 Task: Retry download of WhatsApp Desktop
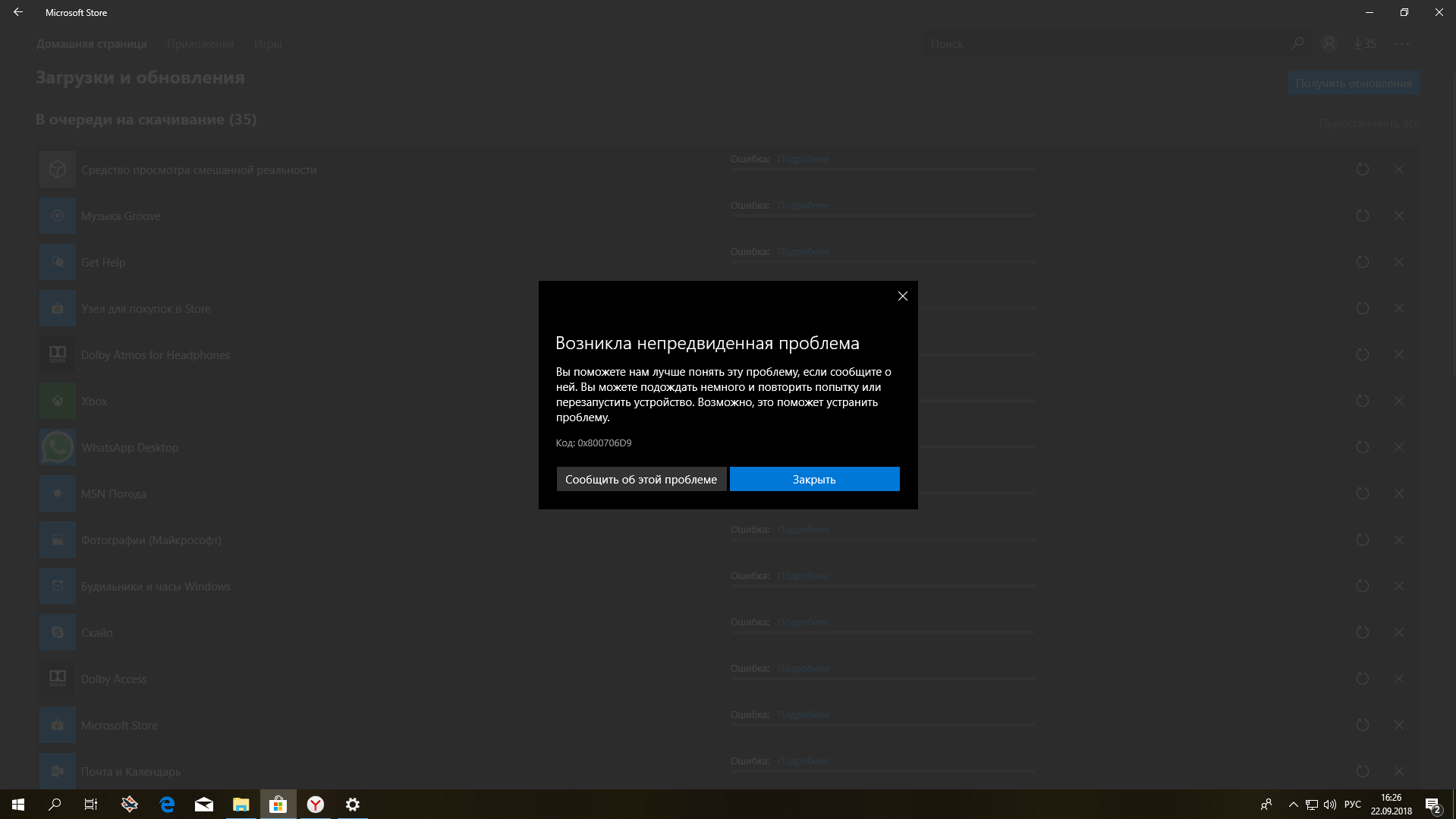[x=1362, y=447]
